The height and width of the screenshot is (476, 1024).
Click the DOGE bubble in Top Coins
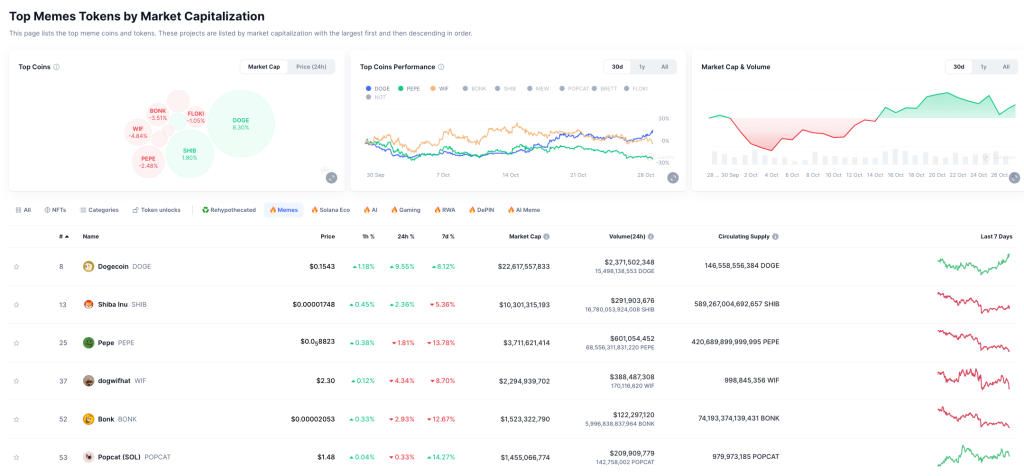pos(240,122)
